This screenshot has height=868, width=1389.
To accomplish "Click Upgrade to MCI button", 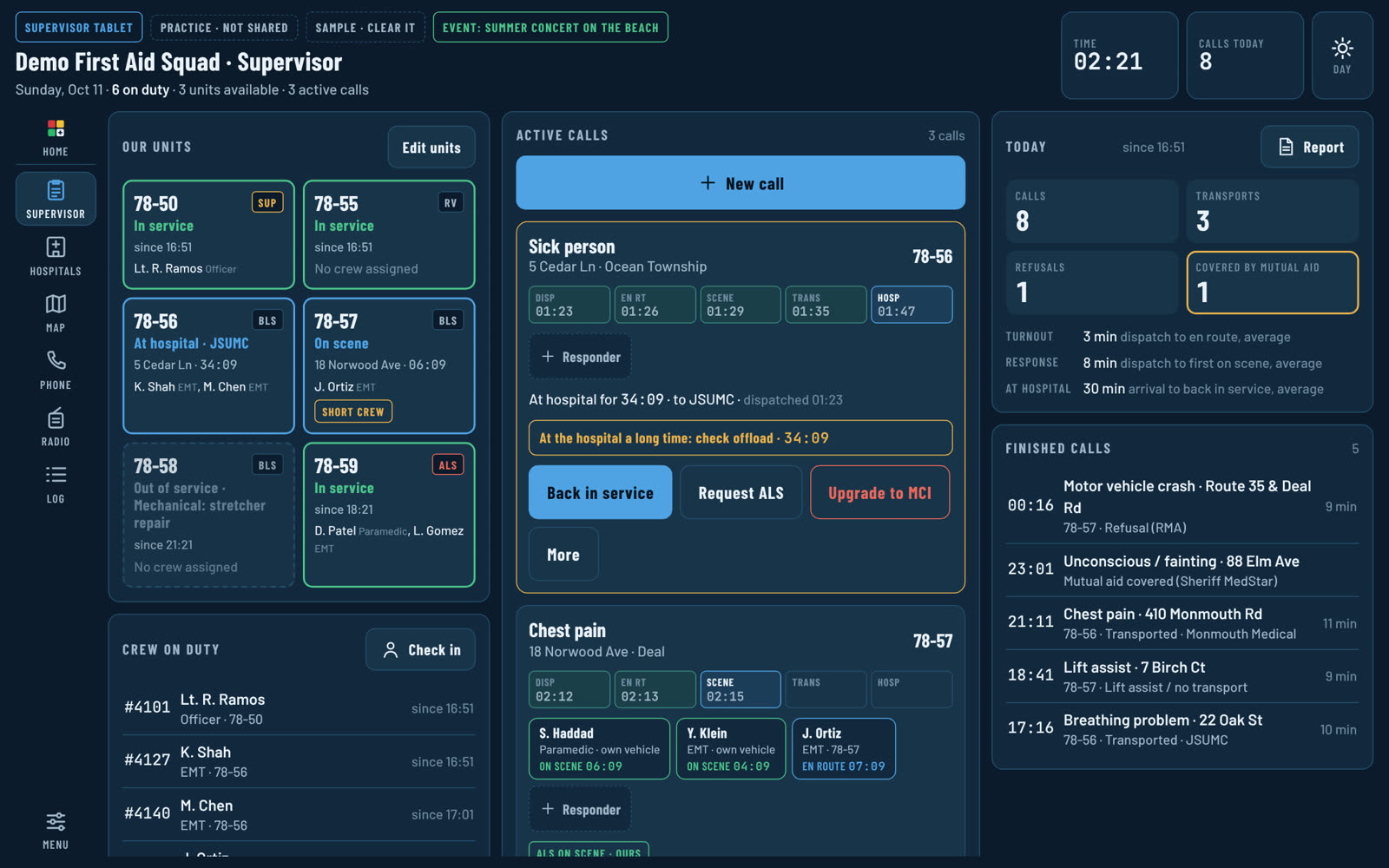I will (879, 492).
